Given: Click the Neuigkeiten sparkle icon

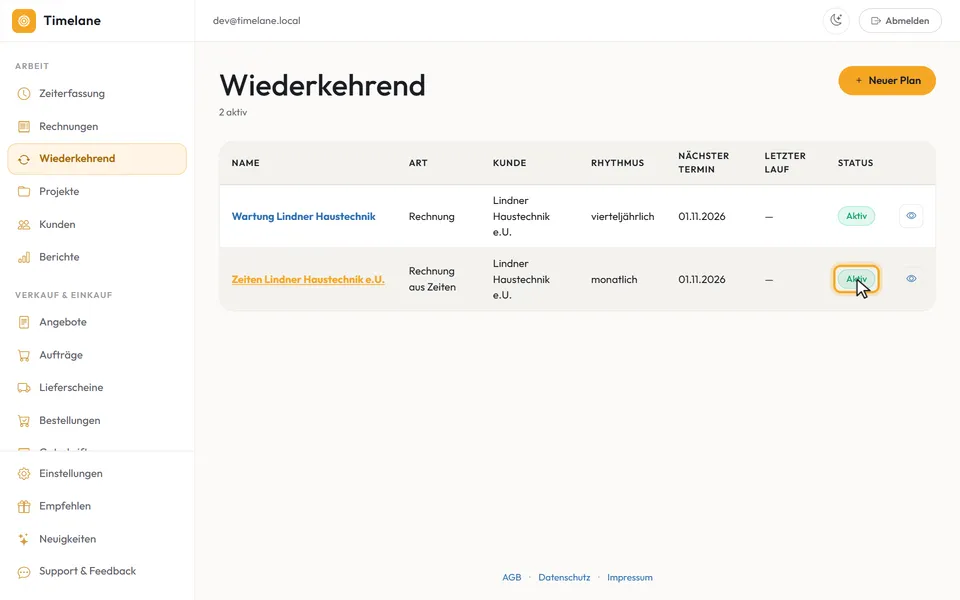Looking at the screenshot, I should (24, 539).
